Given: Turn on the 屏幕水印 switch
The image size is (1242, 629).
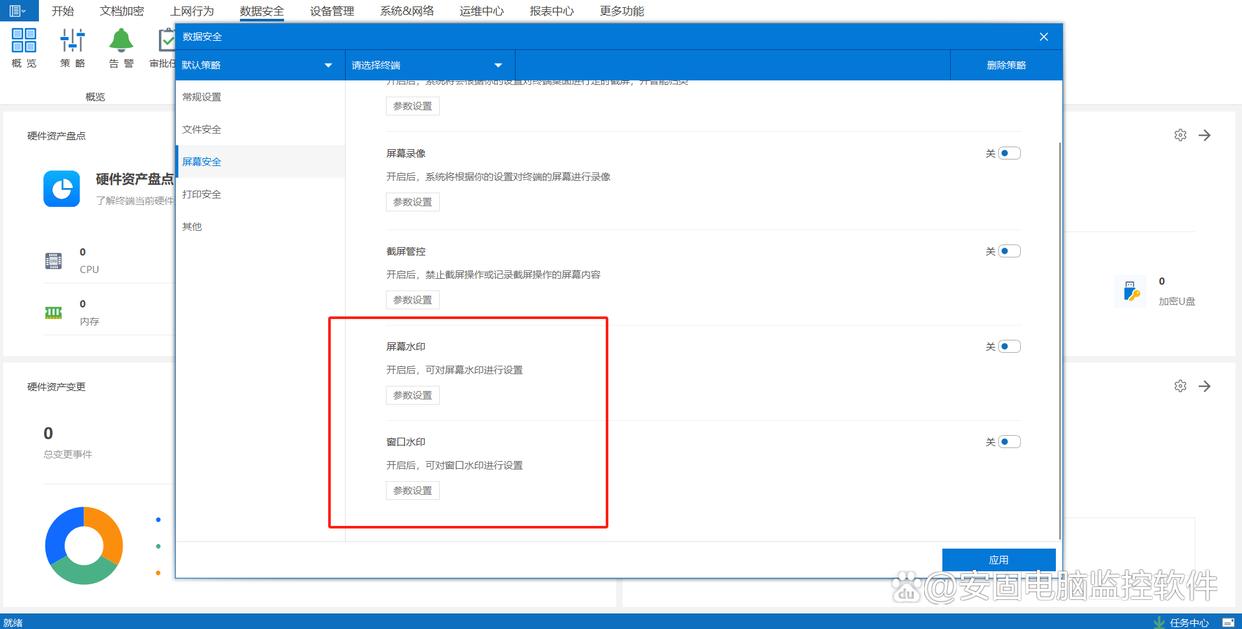Looking at the screenshot, I should [x=1009, y=346].
